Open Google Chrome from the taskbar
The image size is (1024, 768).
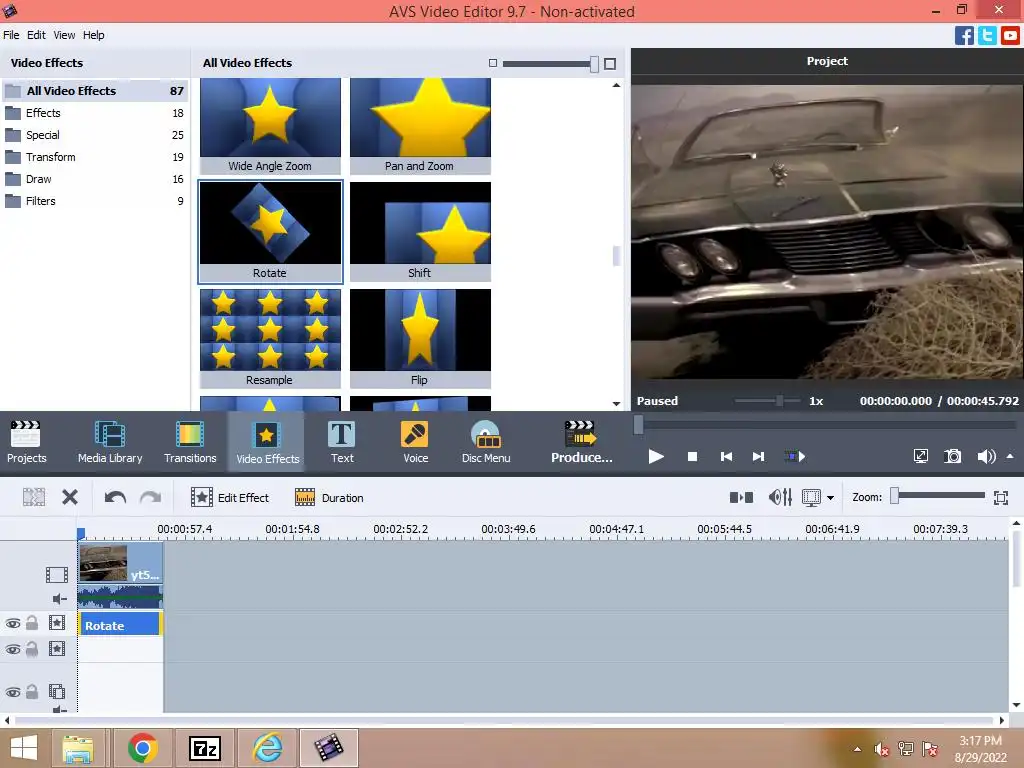[x=142, y=748]
